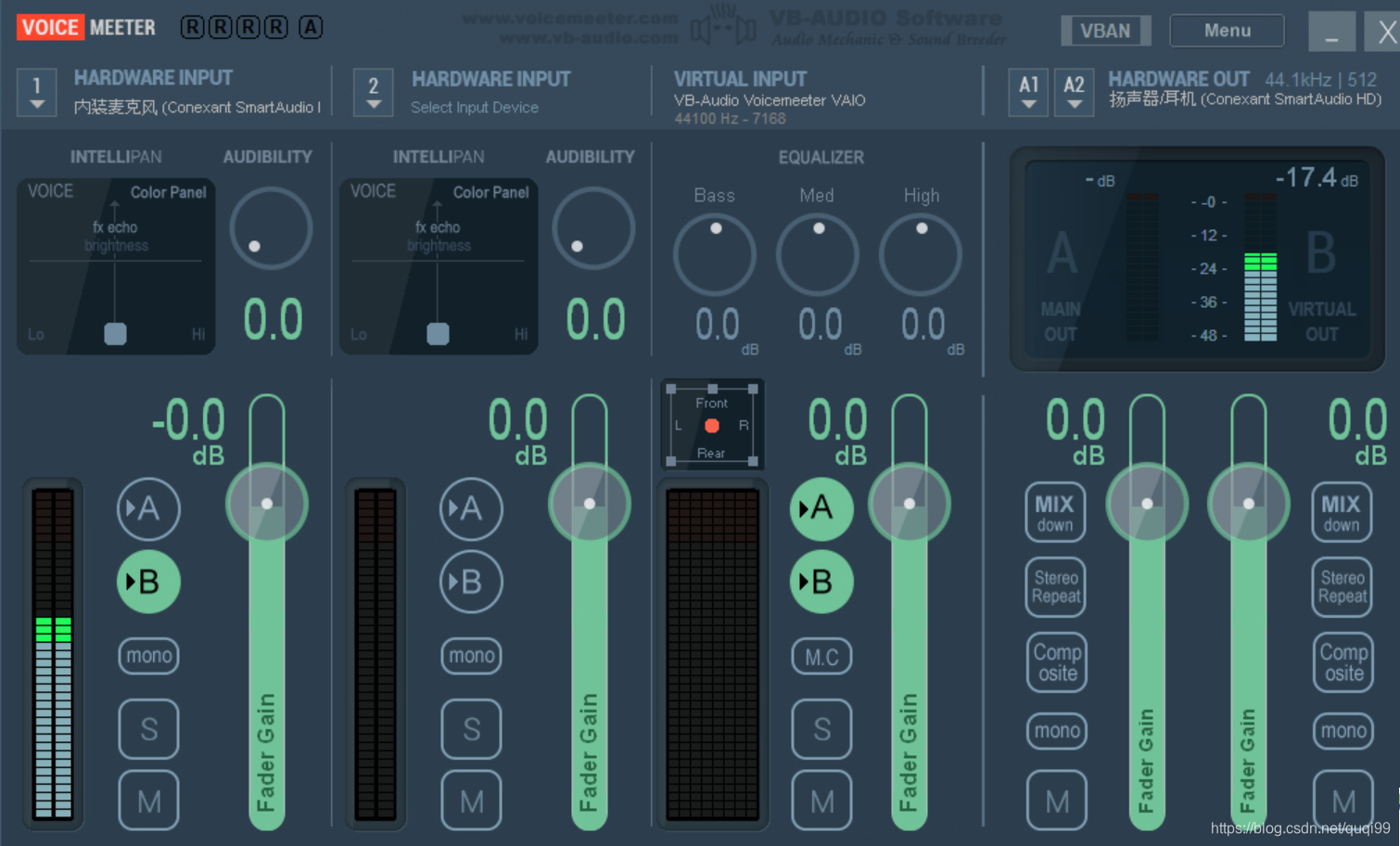
Task: Toggle mono on Hardware Input 2
Action: click(x=471, y=656)
